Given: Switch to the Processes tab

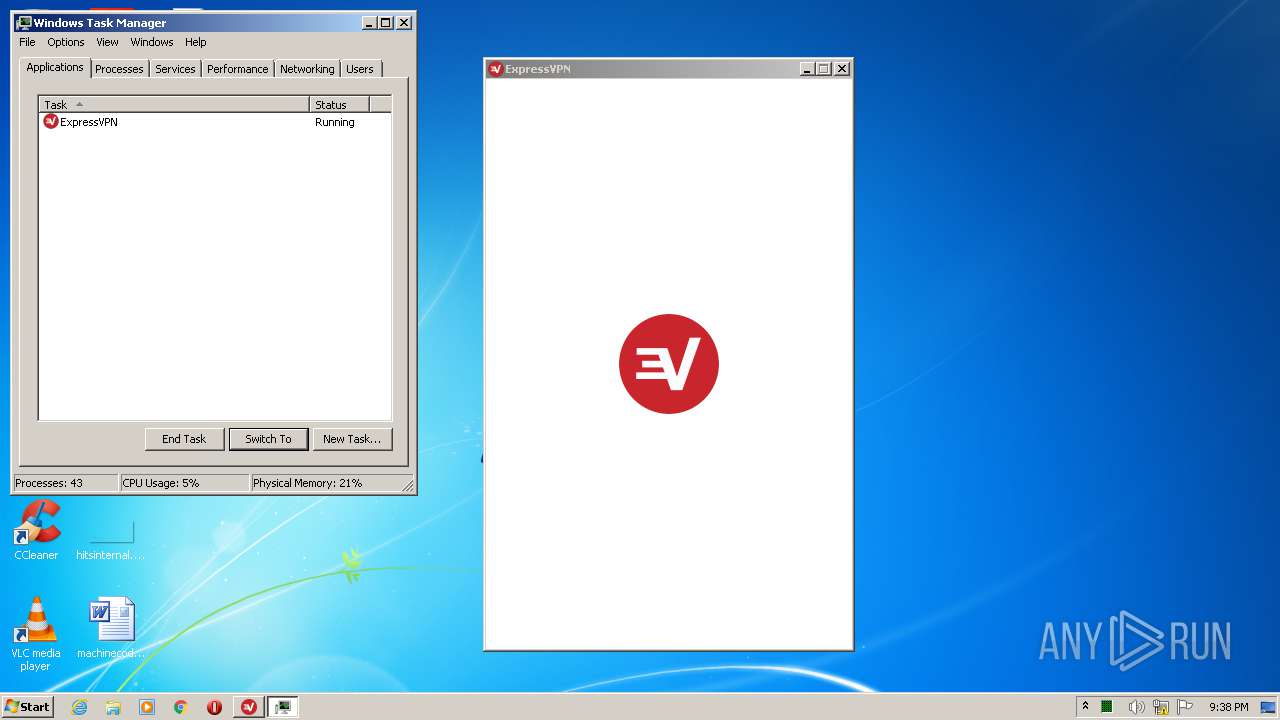Looking at the screenshot, I should 119,69.
